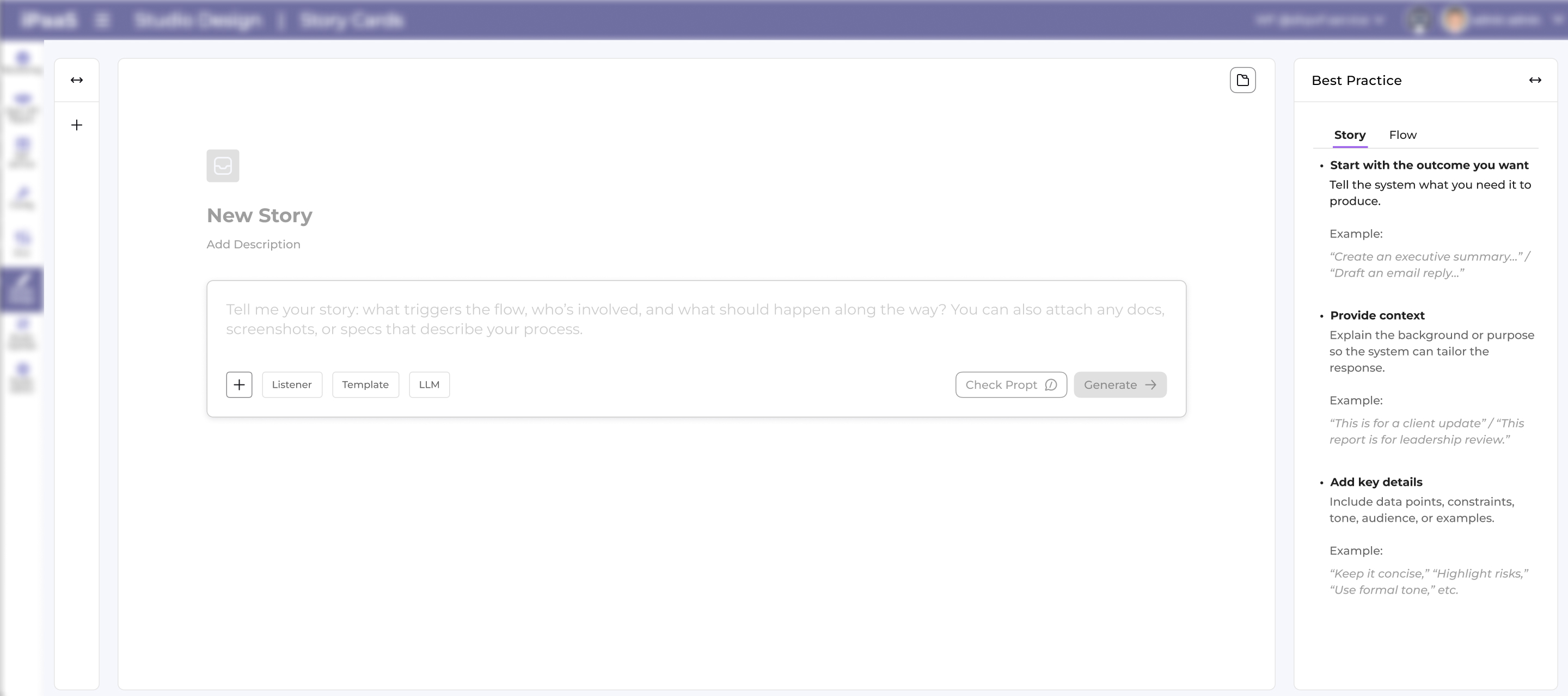Switch to the Story tab
This screenshot has width=1568, height=696.
tap(1350, 135)
